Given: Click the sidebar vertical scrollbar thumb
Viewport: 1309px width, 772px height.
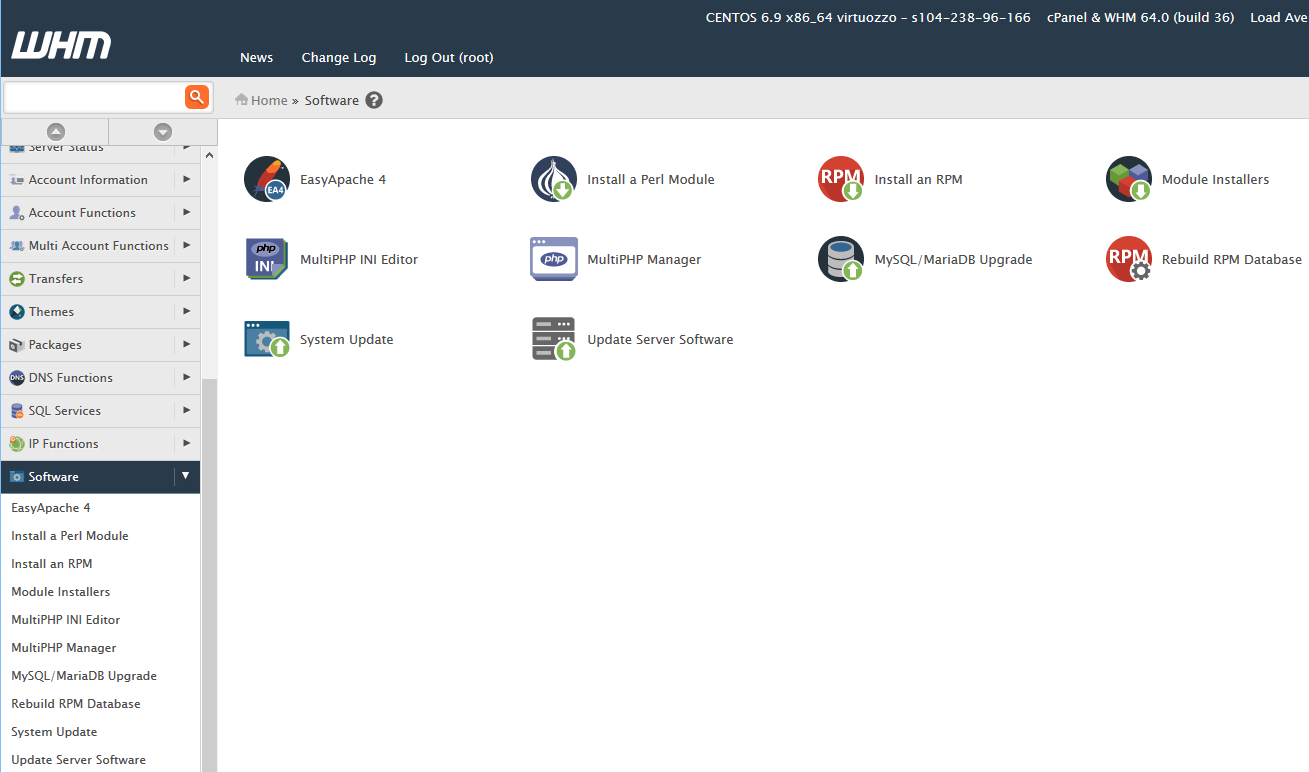Looking at the screenshot, I should 209,575.
